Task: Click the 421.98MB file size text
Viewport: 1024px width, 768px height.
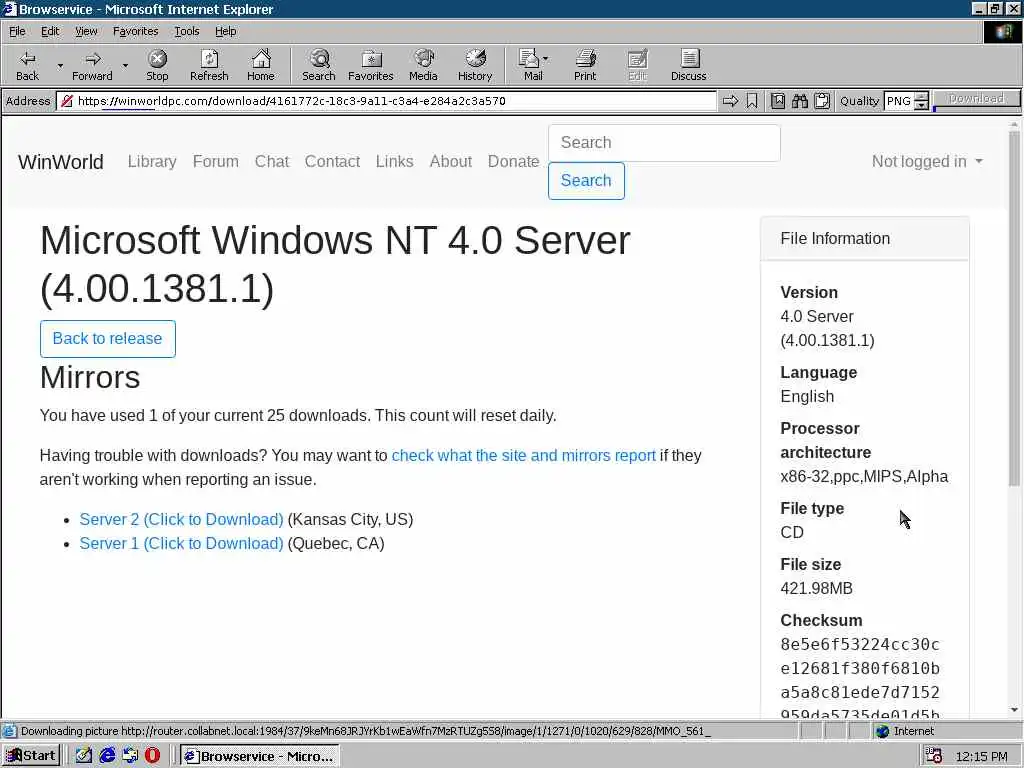Action: (816, 588)
